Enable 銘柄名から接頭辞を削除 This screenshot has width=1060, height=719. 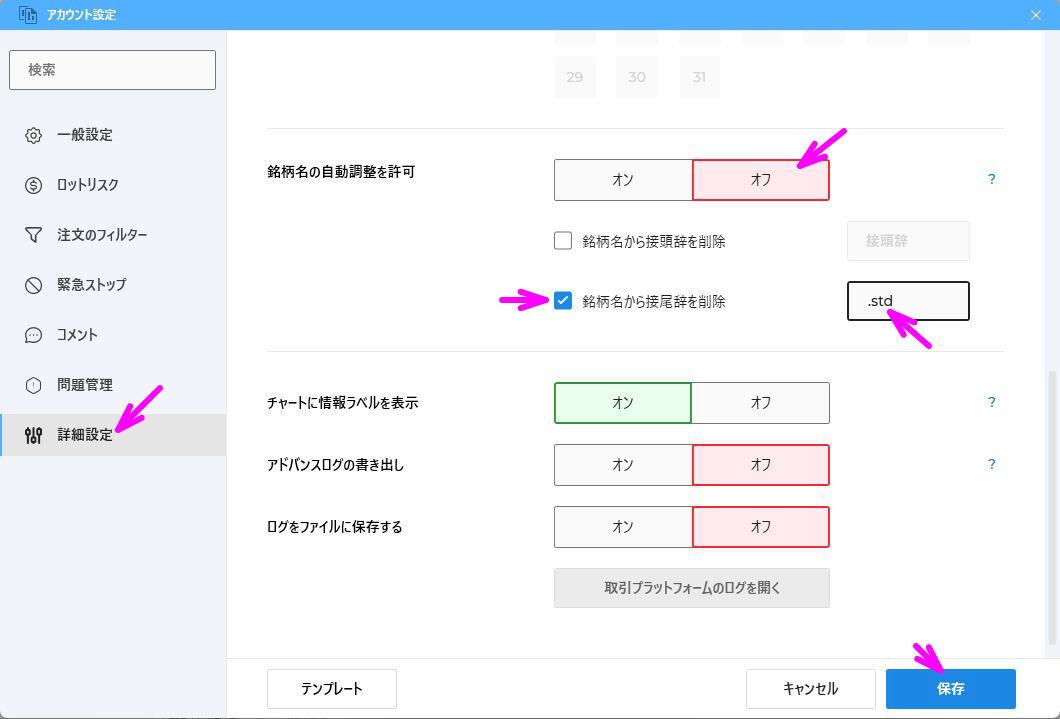coord(565,240)
